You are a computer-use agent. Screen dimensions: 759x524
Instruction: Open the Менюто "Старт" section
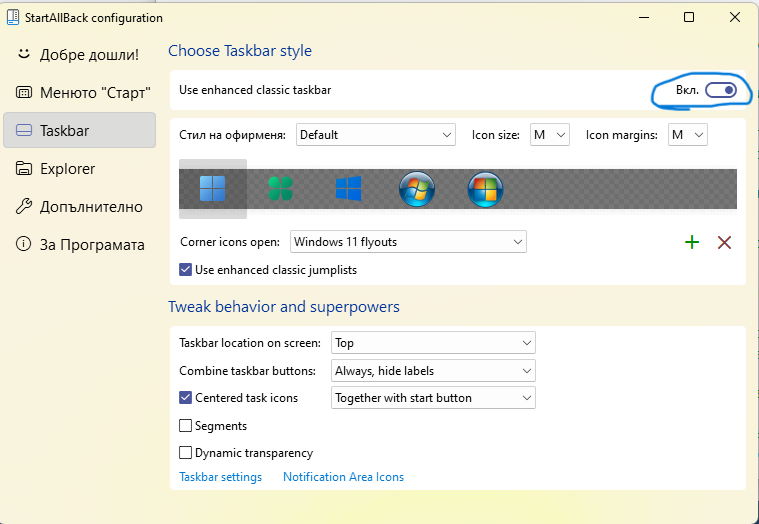click(x=79, y=92)
